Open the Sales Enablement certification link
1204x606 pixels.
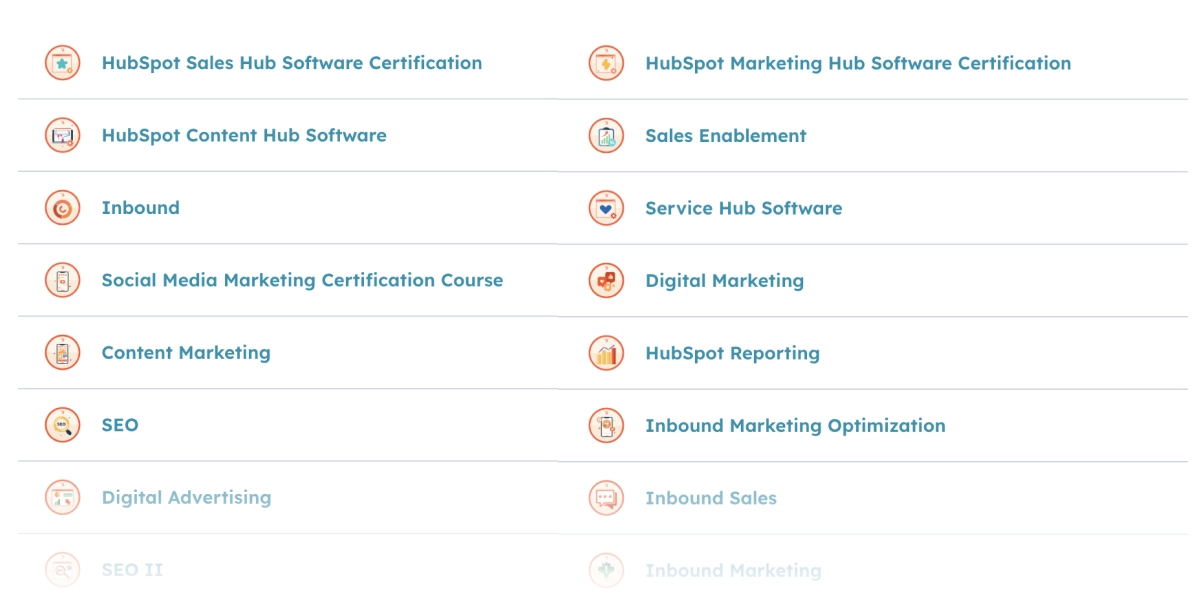726,136
